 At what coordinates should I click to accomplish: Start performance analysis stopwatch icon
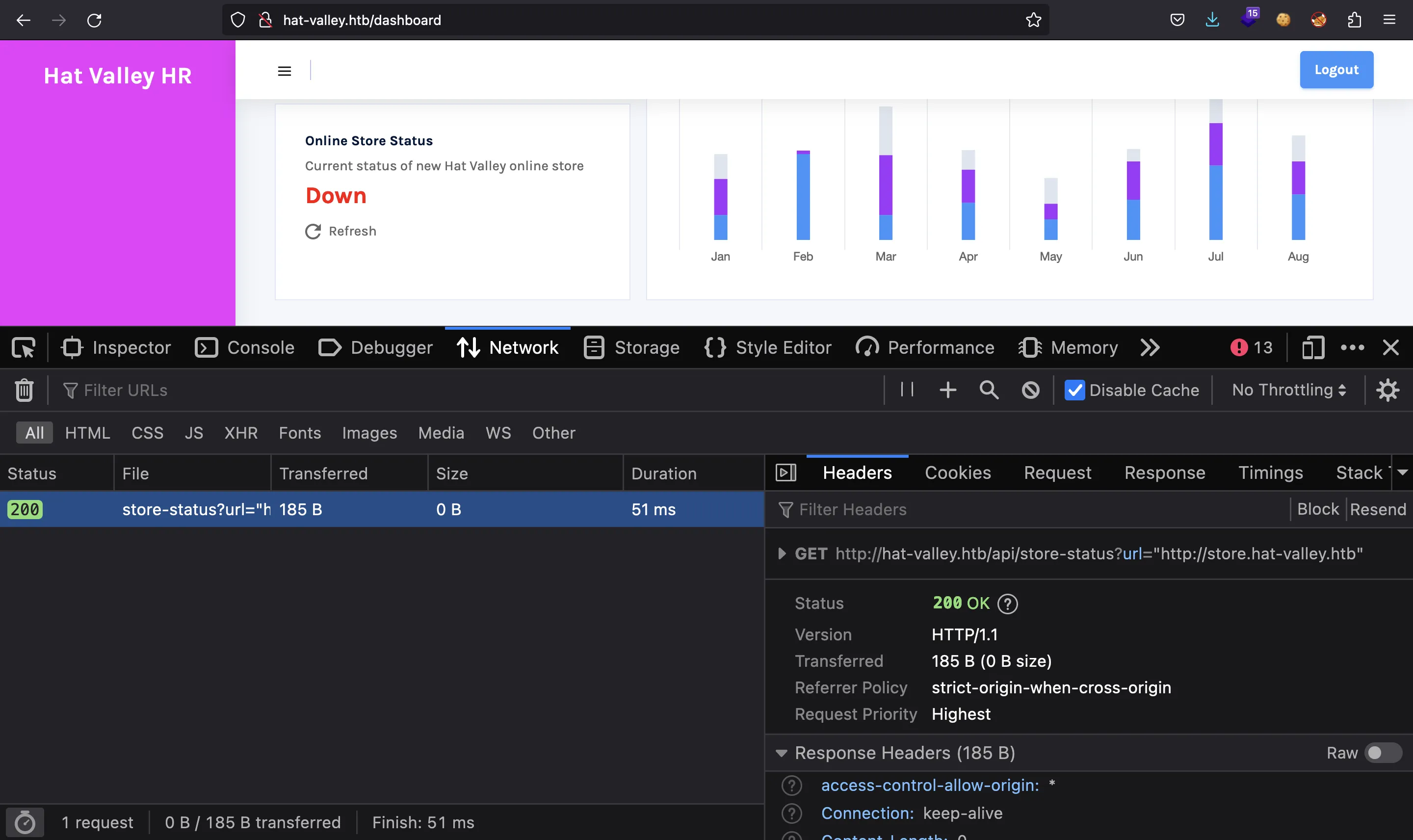pyautogui.click(x=25, y=822)
